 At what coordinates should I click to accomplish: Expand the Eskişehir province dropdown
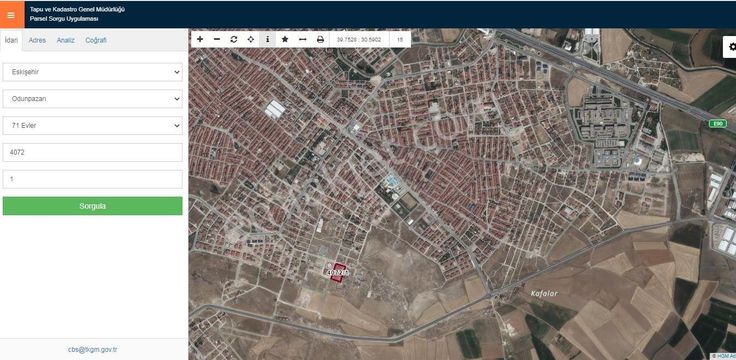(92, 72)
